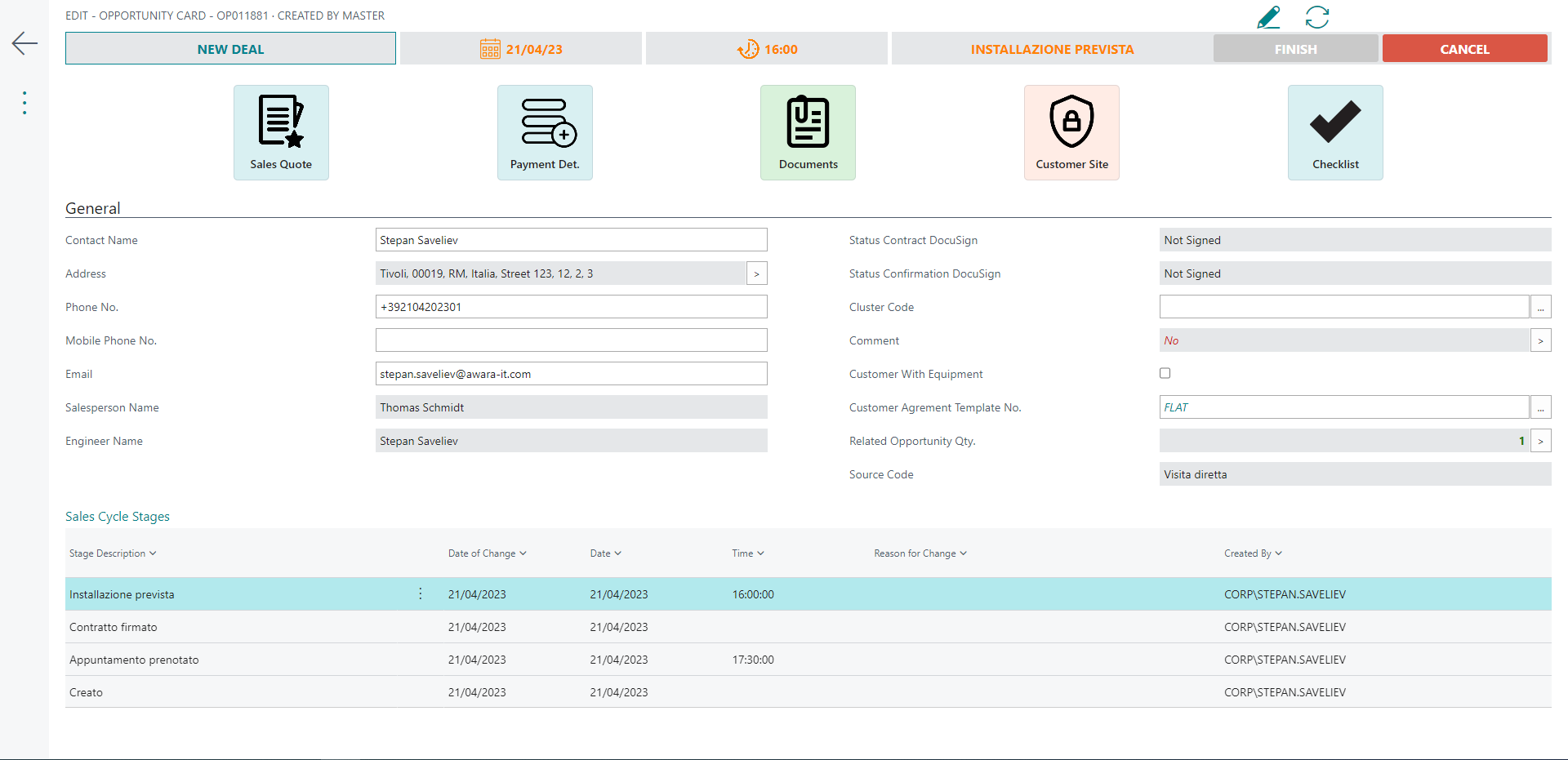The image size is (1568, 760).
Task: Click the Engineer Name value Stepan Saveliev
Action: 572,441
